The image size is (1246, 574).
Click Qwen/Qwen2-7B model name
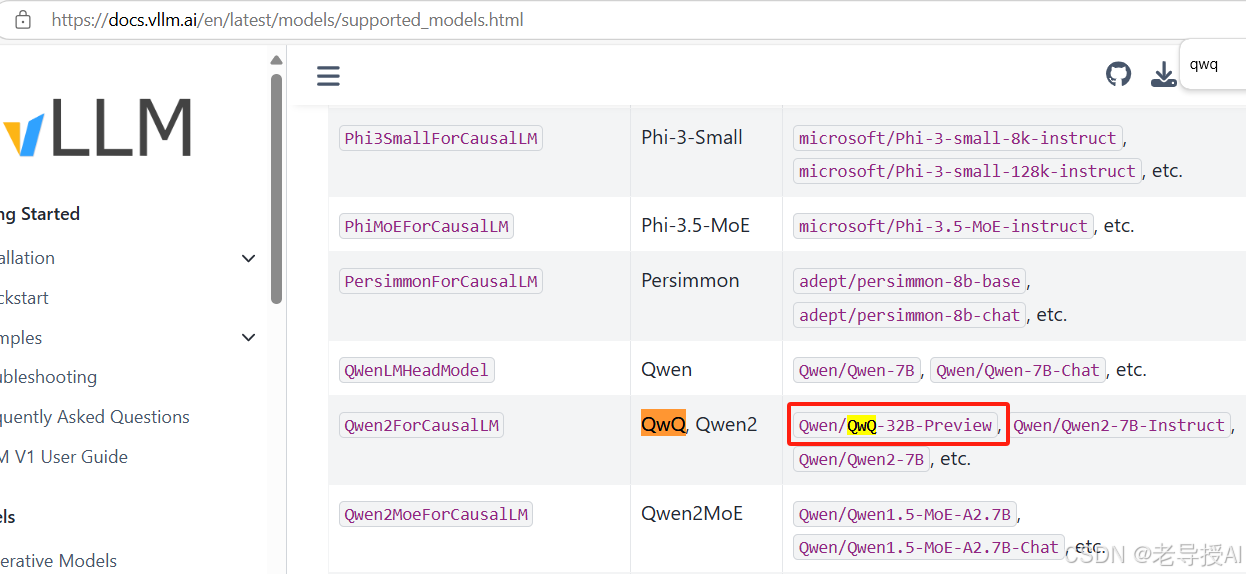tap(862, 459)
